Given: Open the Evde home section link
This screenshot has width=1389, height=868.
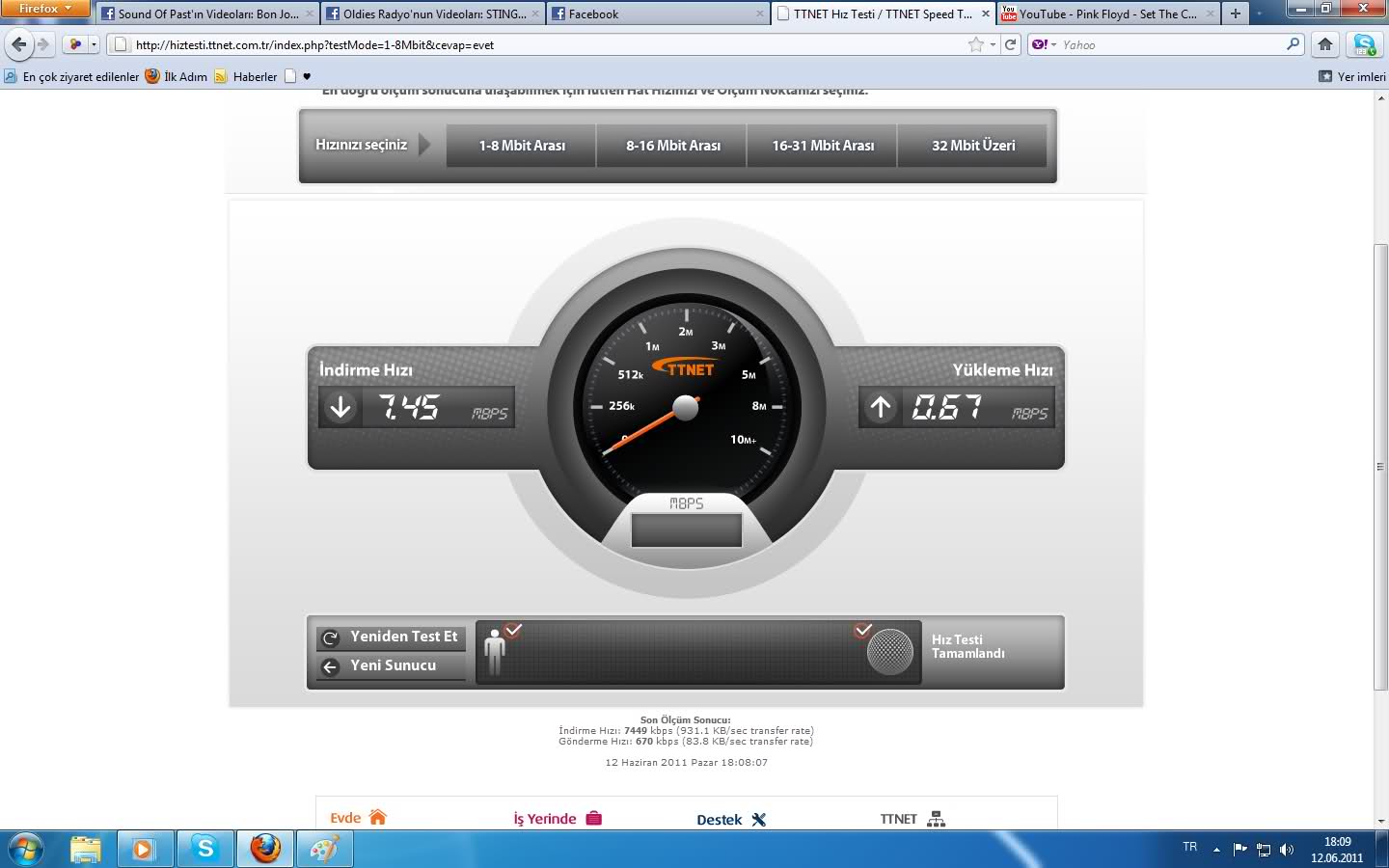Looking at the screenshot, I should (x=358, y=818).
